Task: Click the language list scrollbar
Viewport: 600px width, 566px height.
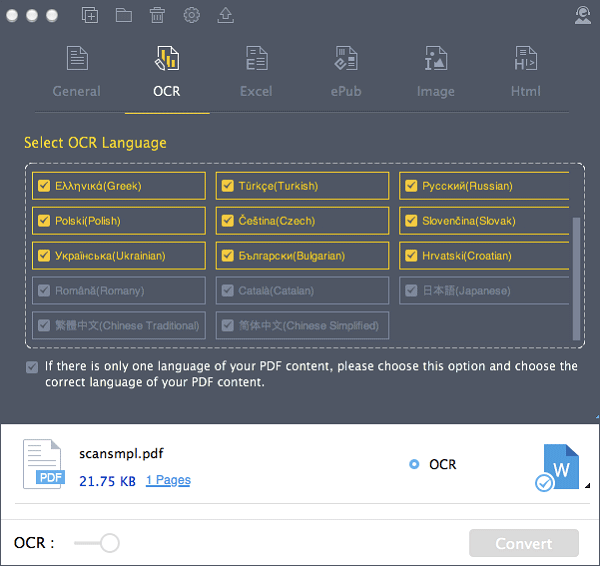Action: pos(576,279)
